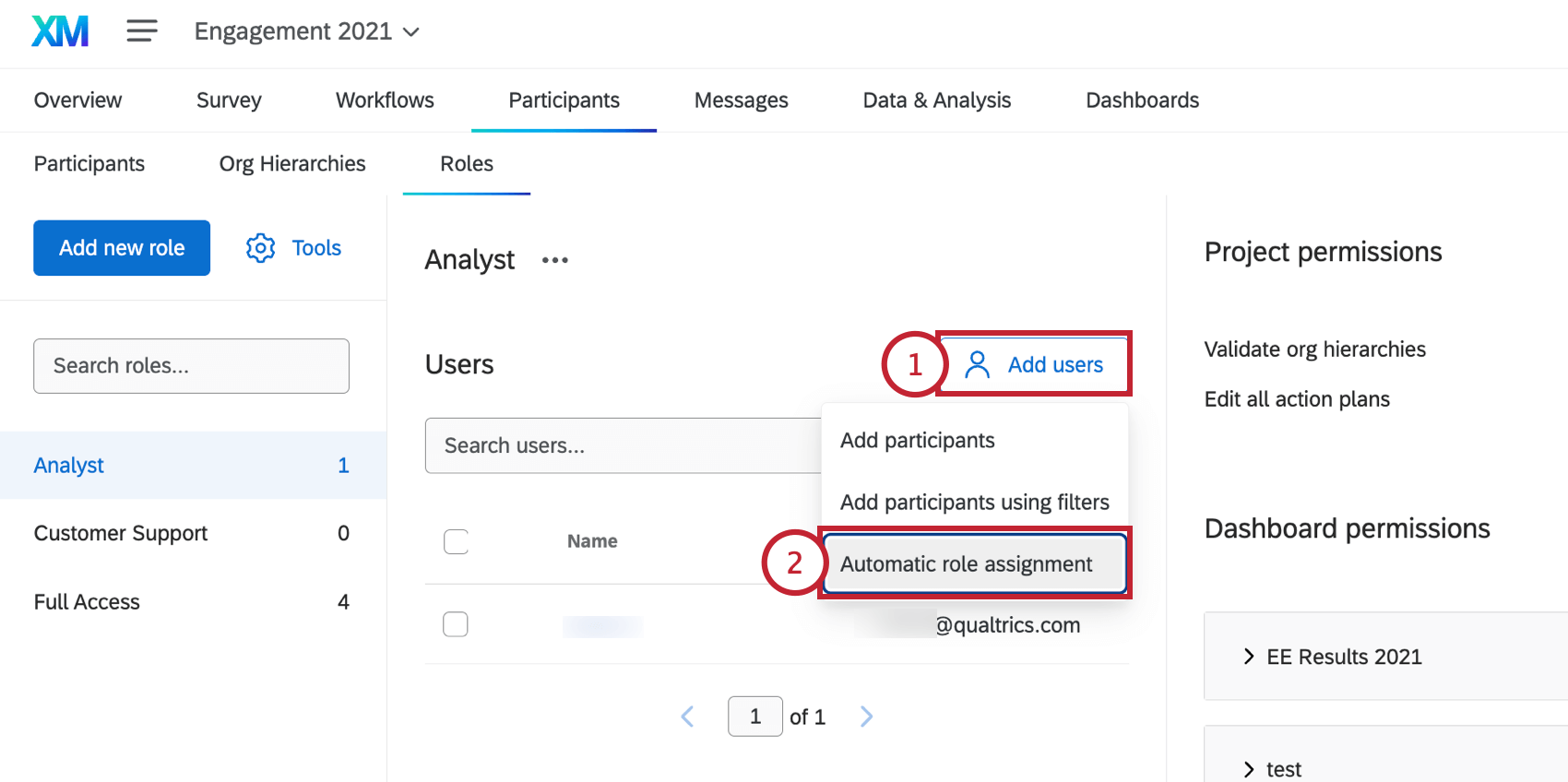The image size is (1568, 782).
Task: Select Automatic role assignment from the menu
Action: pyautogui.click(x=966, y=563)
